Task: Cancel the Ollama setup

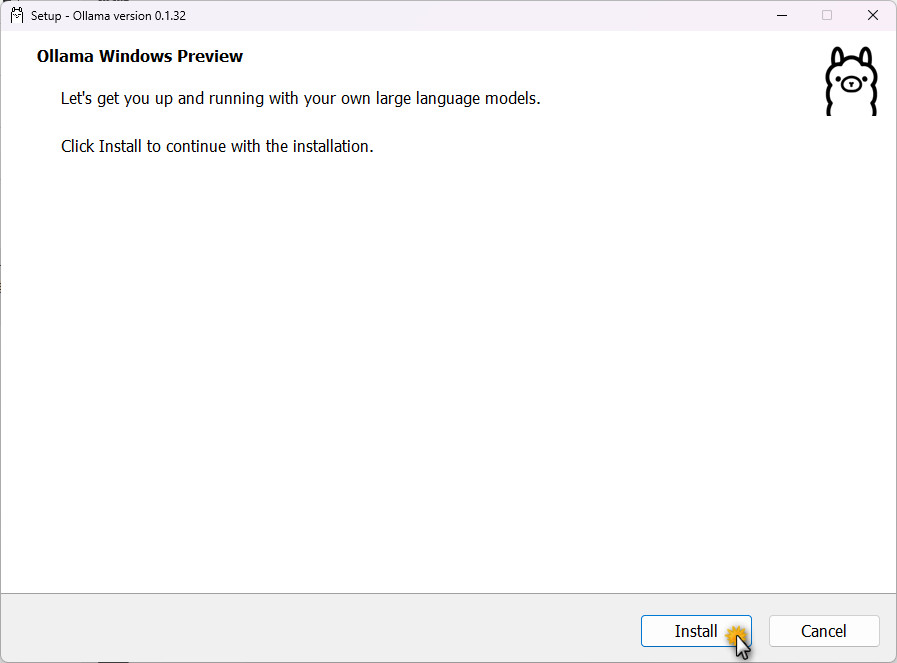Action: coord(824,631)
